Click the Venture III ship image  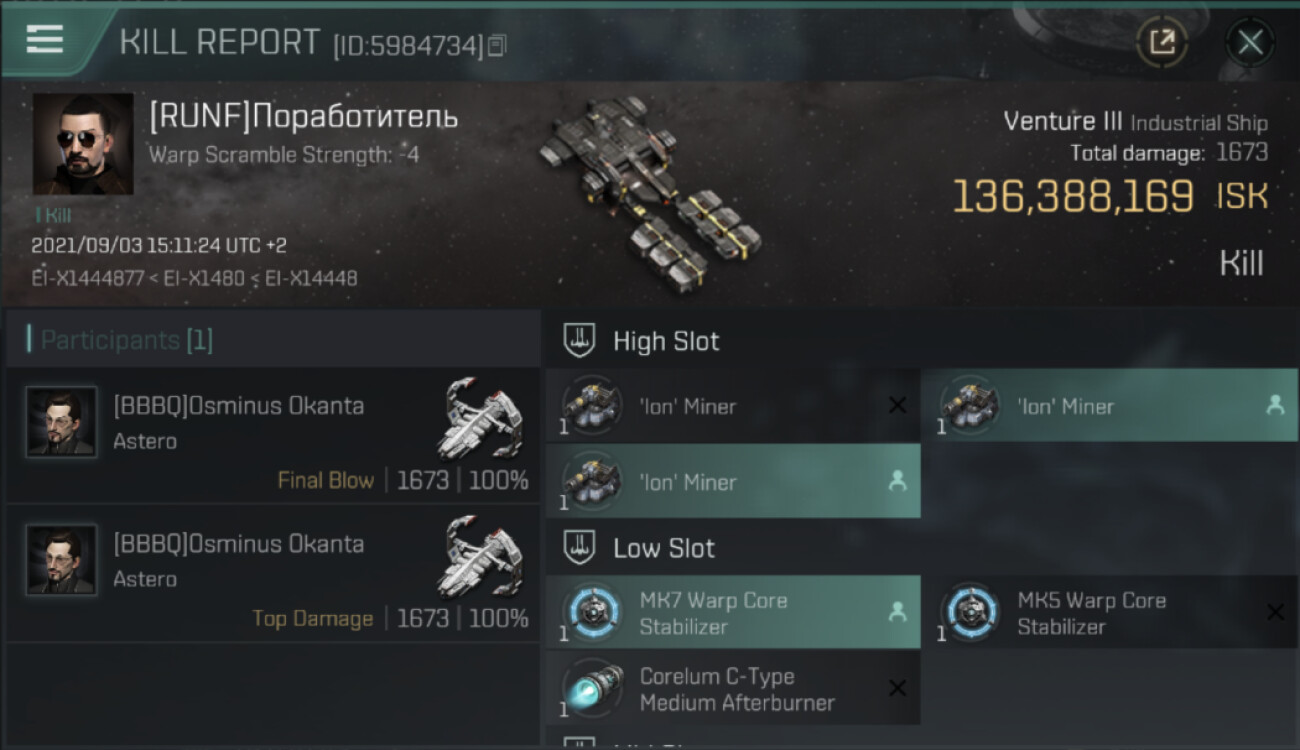648,190
